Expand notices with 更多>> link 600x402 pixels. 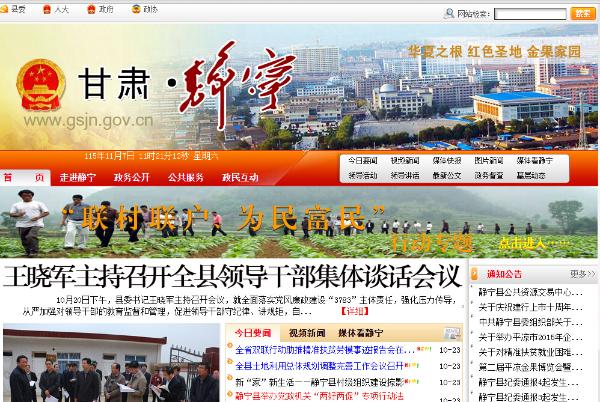(x=582, y=274)
